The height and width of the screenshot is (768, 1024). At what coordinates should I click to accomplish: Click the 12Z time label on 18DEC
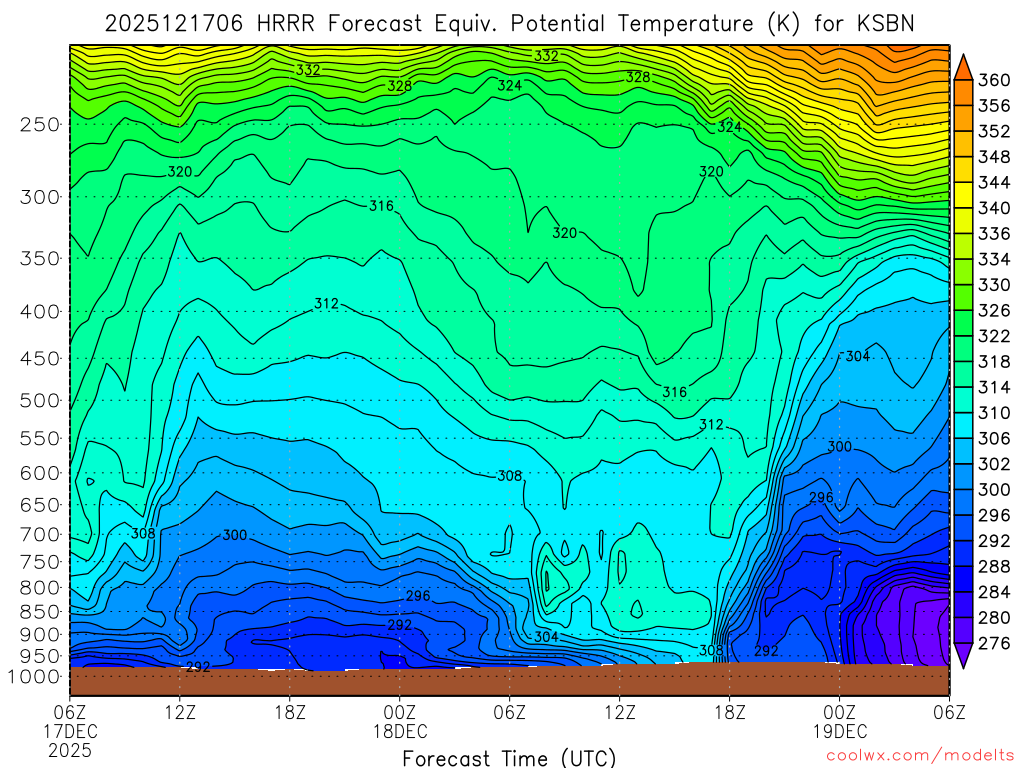point(620,712)
